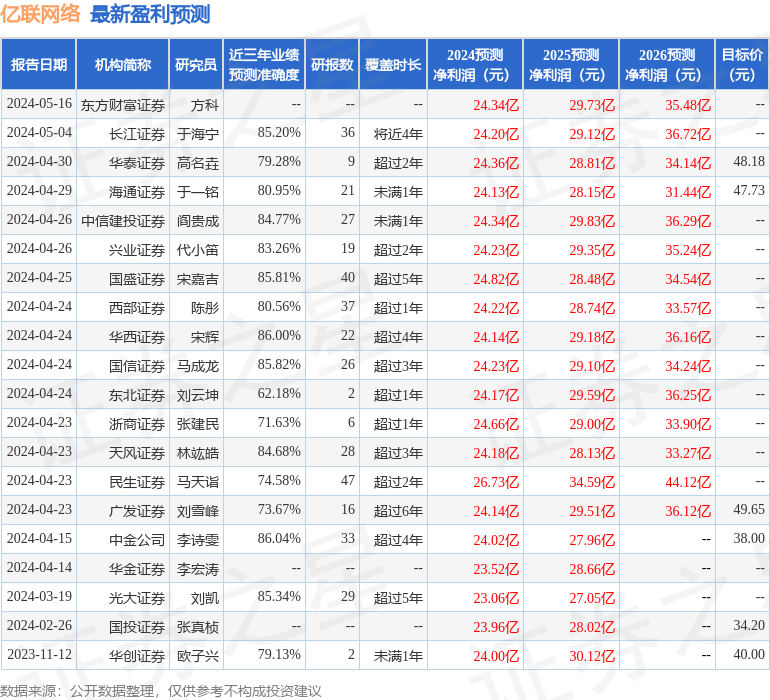Click researcher name 欧子兴
The height and width of the screenshot is (700, 770).
point(198,655)
